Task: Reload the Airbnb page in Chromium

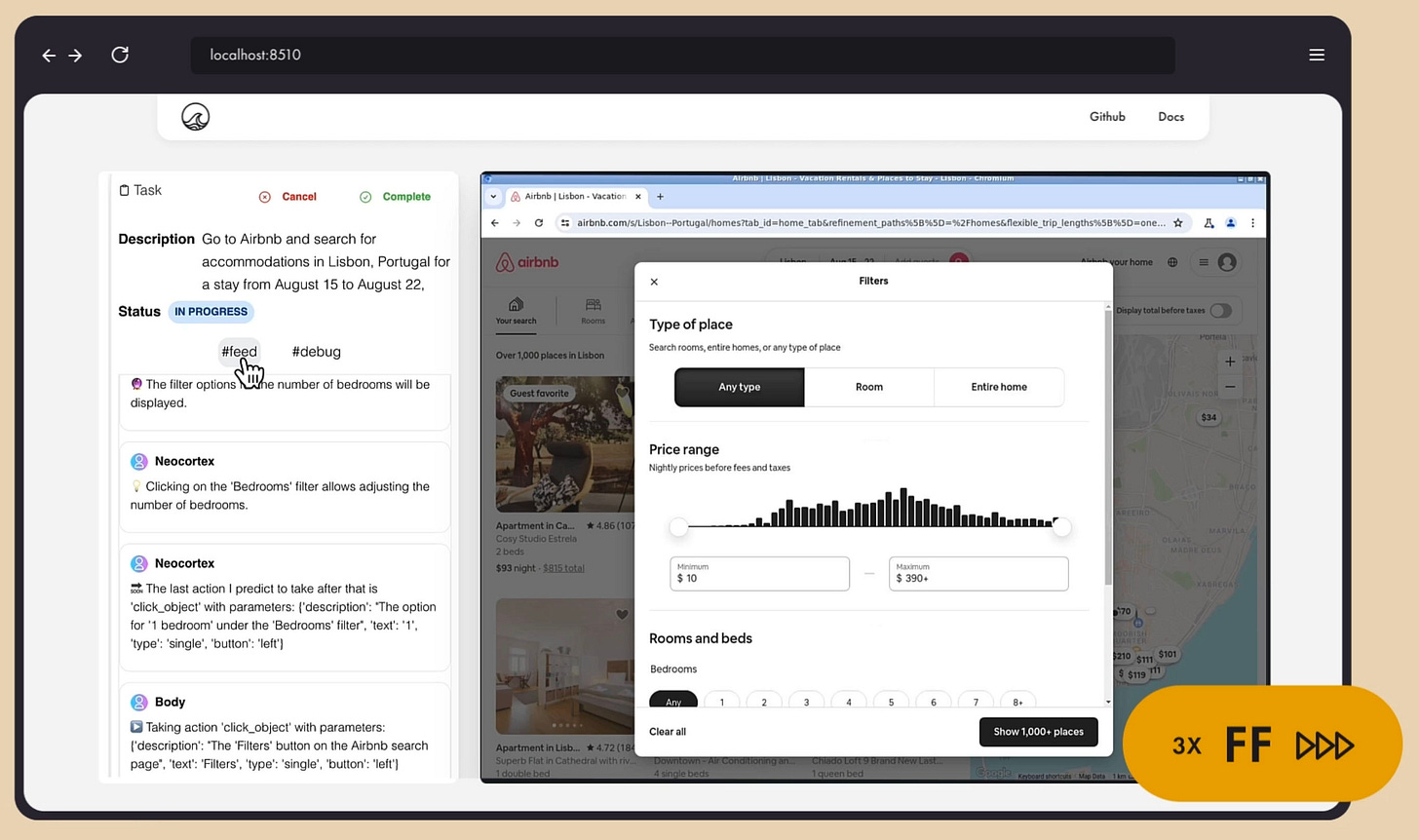Action: 538,223
